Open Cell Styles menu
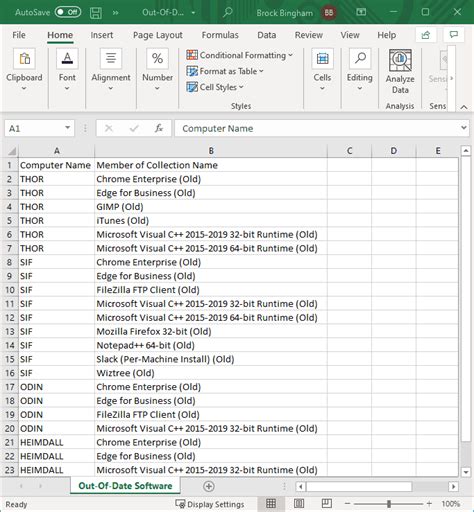The image size is (474, 512). click(215, 87)
